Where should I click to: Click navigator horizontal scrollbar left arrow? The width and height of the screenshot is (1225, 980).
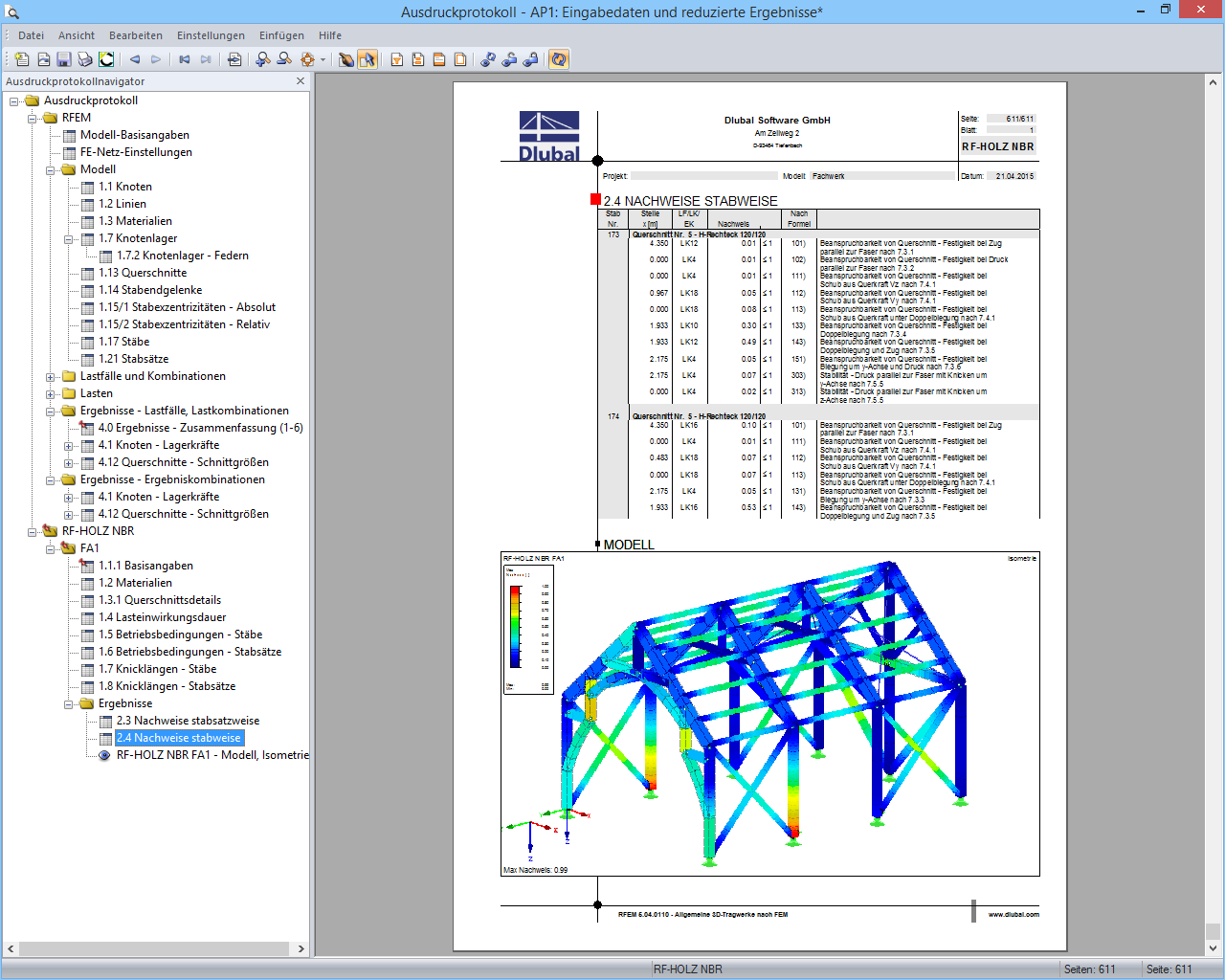11,948
